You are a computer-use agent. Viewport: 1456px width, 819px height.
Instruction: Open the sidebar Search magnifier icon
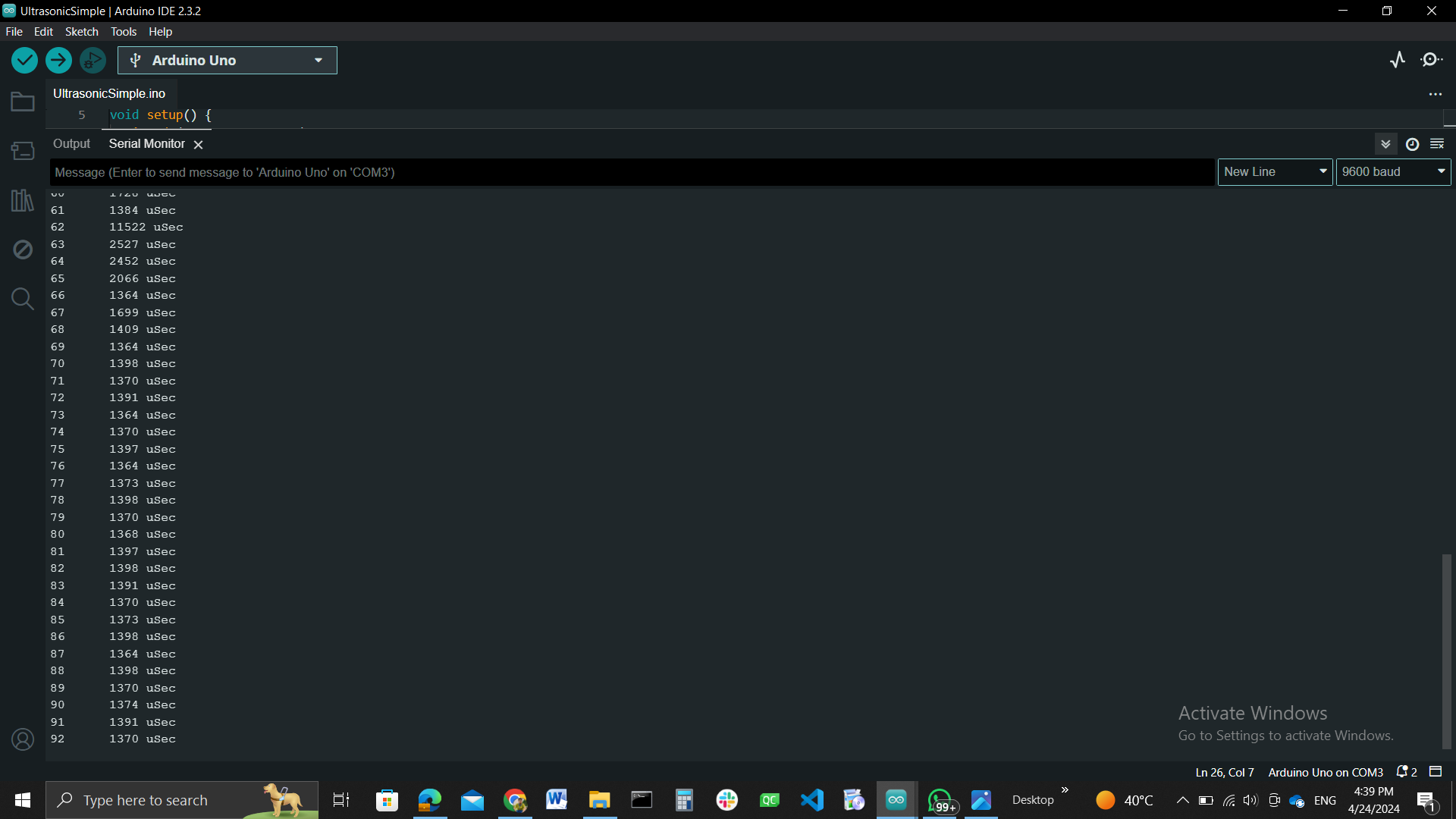point(23,299)
